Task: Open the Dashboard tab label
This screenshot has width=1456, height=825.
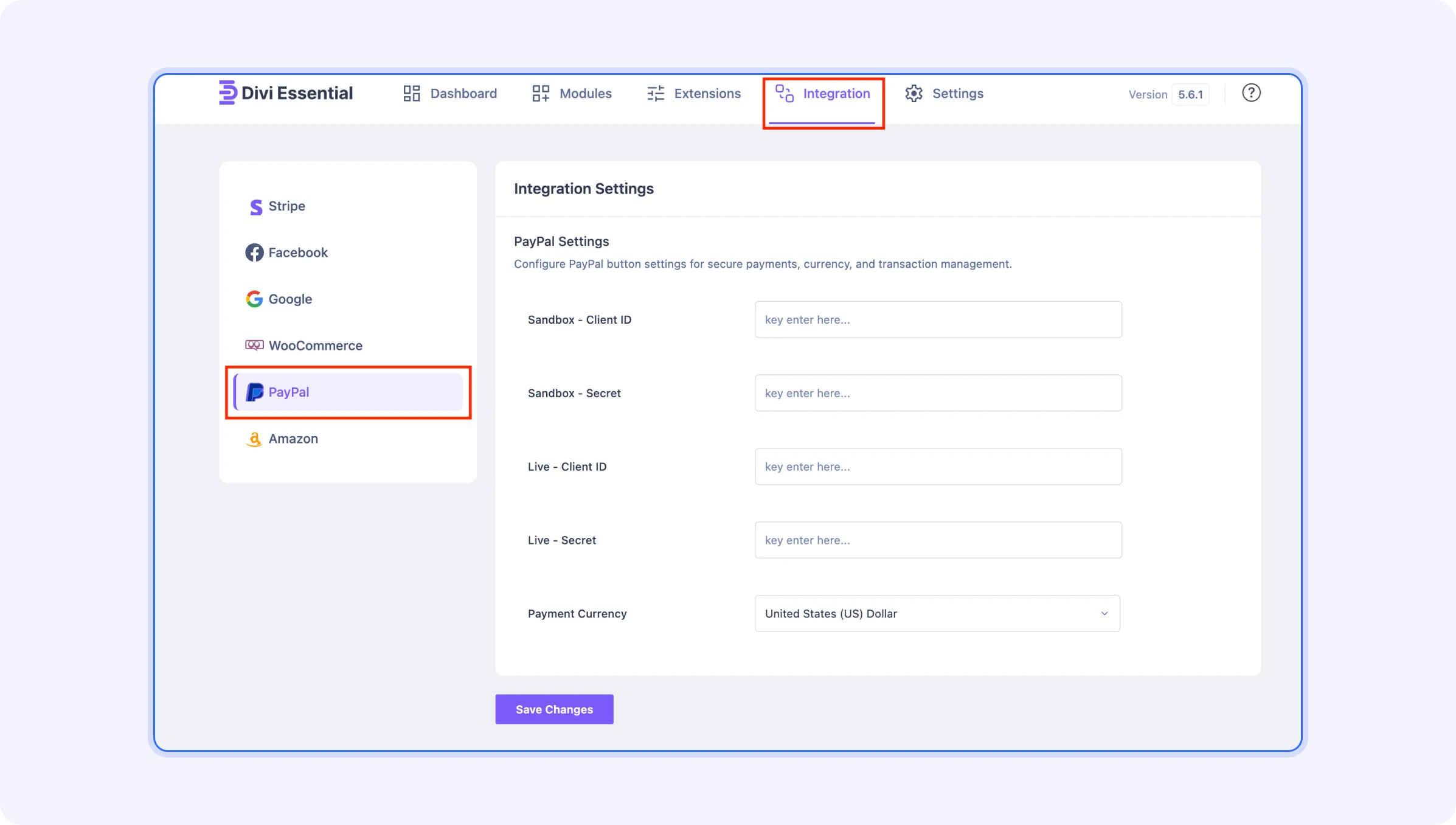Action: (x=463, y=93)
